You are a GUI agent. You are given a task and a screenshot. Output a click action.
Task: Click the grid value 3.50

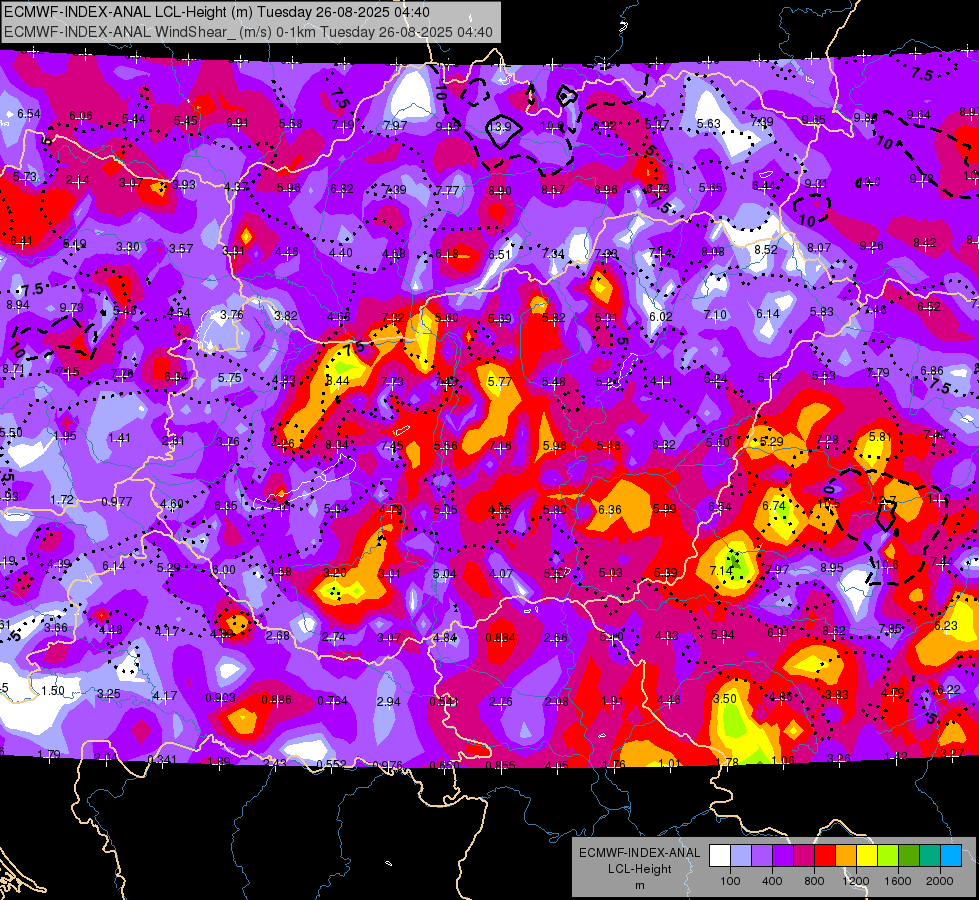tap(725, 698)
